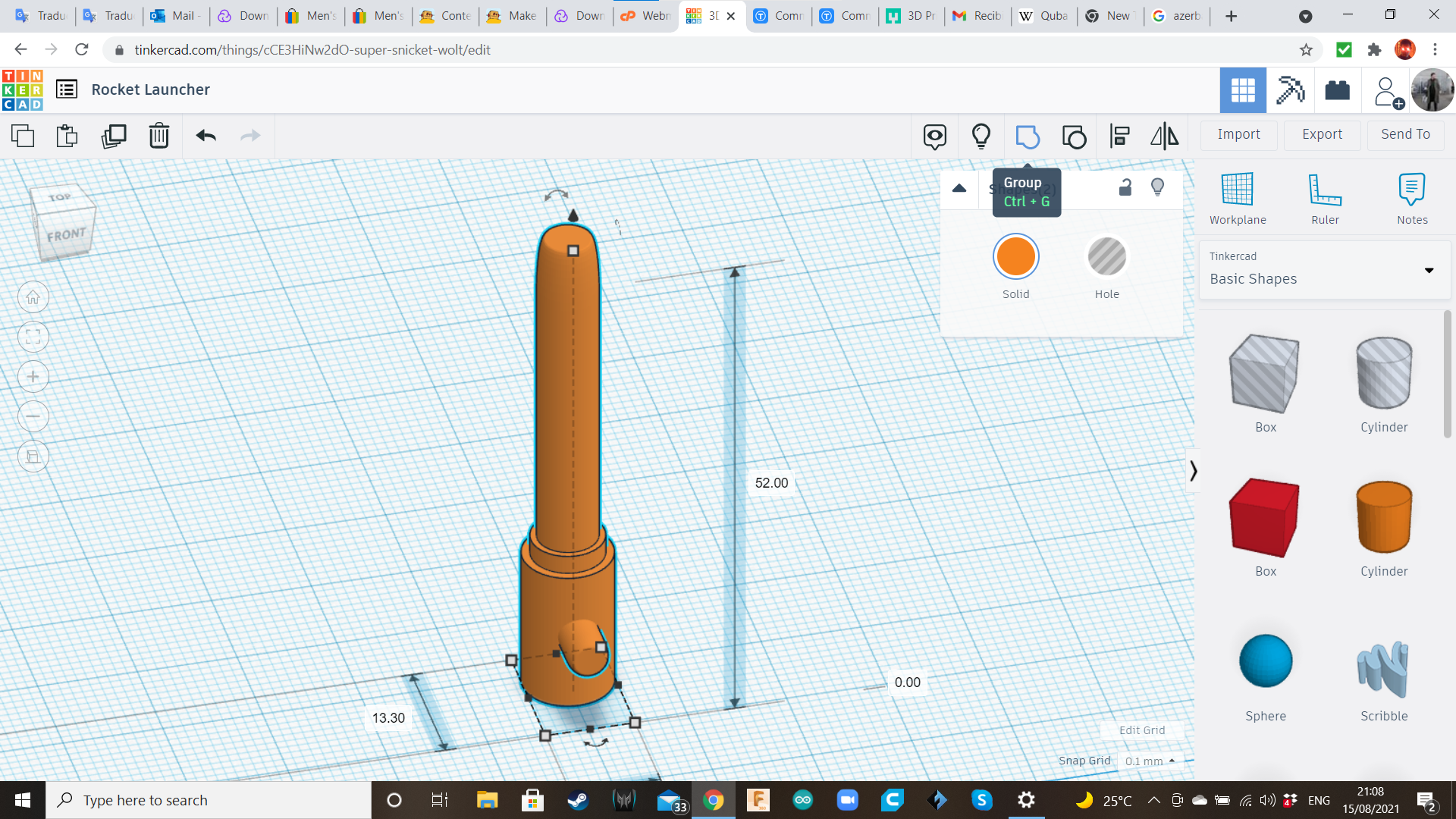Click the Solid orange color swatch
The image size is (1456, 819).
coord(1016,256)
